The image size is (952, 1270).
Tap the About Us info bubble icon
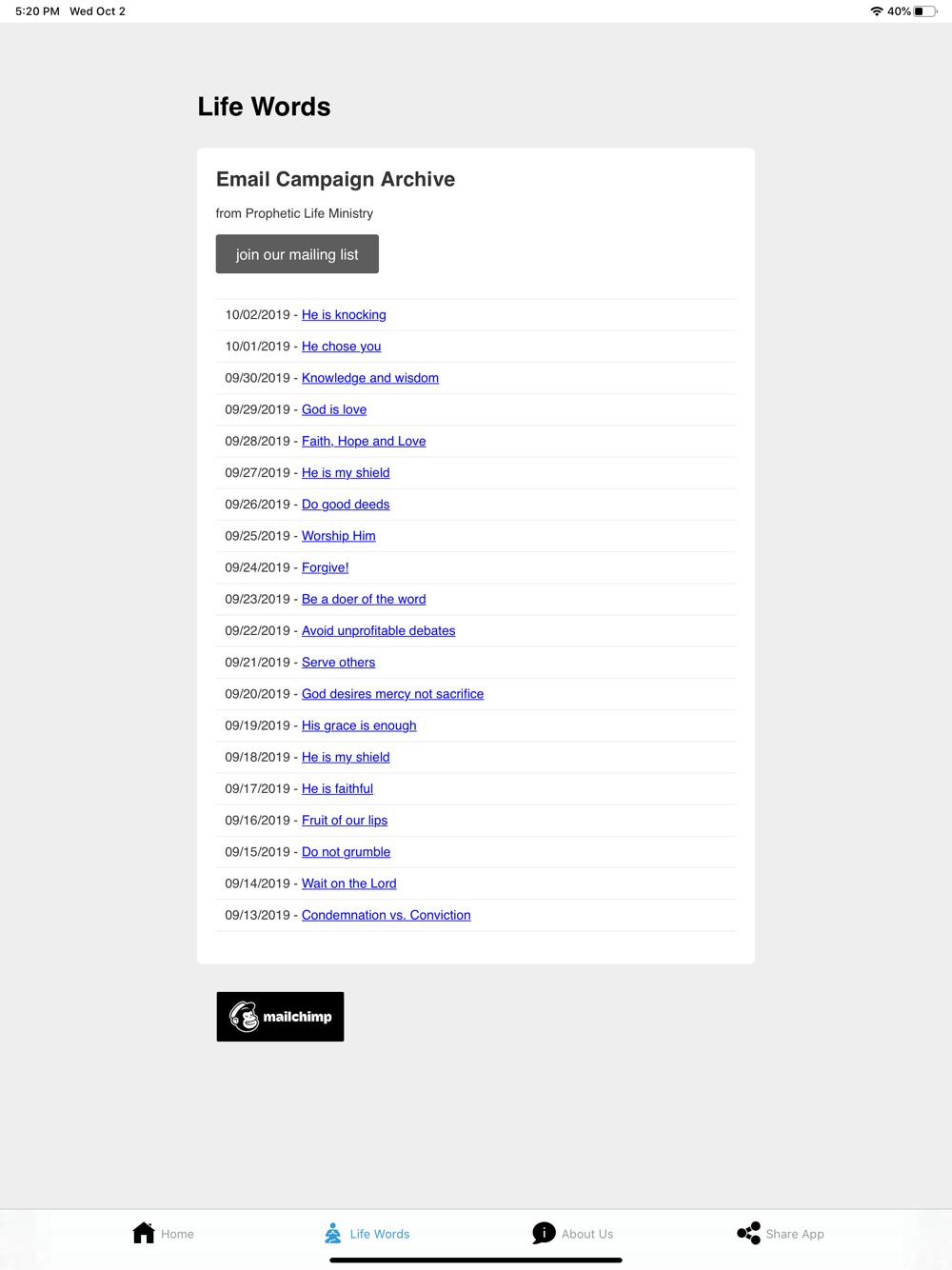544,1233
